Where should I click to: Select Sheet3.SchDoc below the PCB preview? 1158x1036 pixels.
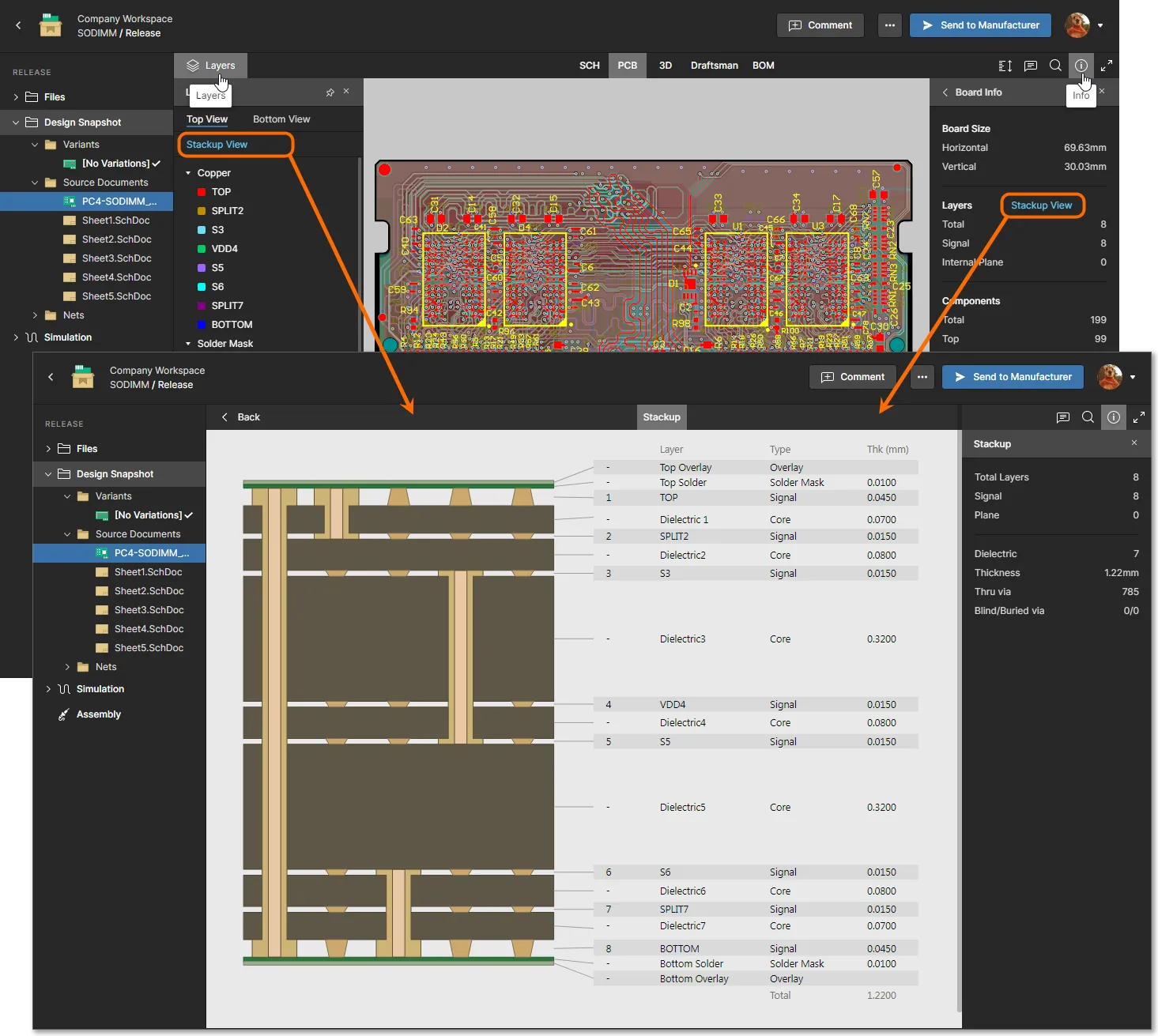pos(149,610)
